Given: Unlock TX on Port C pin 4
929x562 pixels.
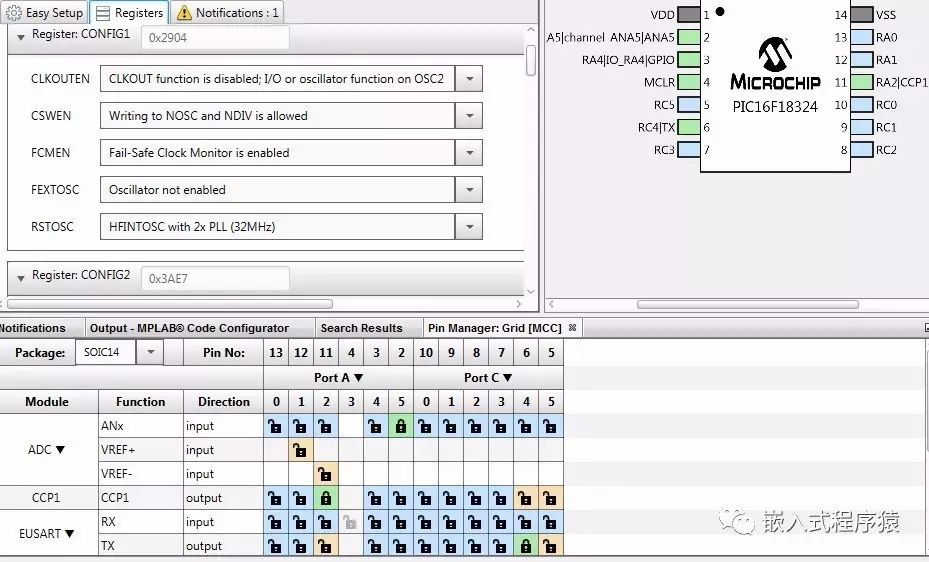Looking at the screenshot, I should coord(526,545).
